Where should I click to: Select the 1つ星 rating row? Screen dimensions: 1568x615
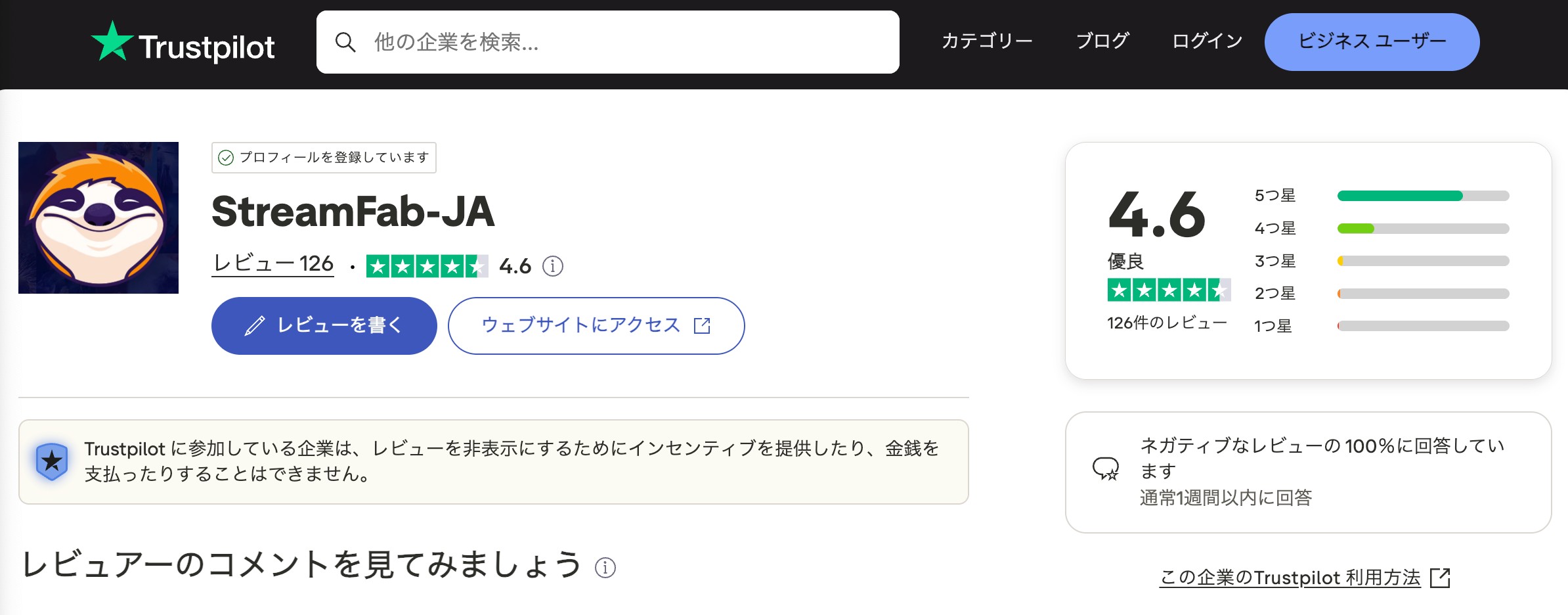[1382, 326]
